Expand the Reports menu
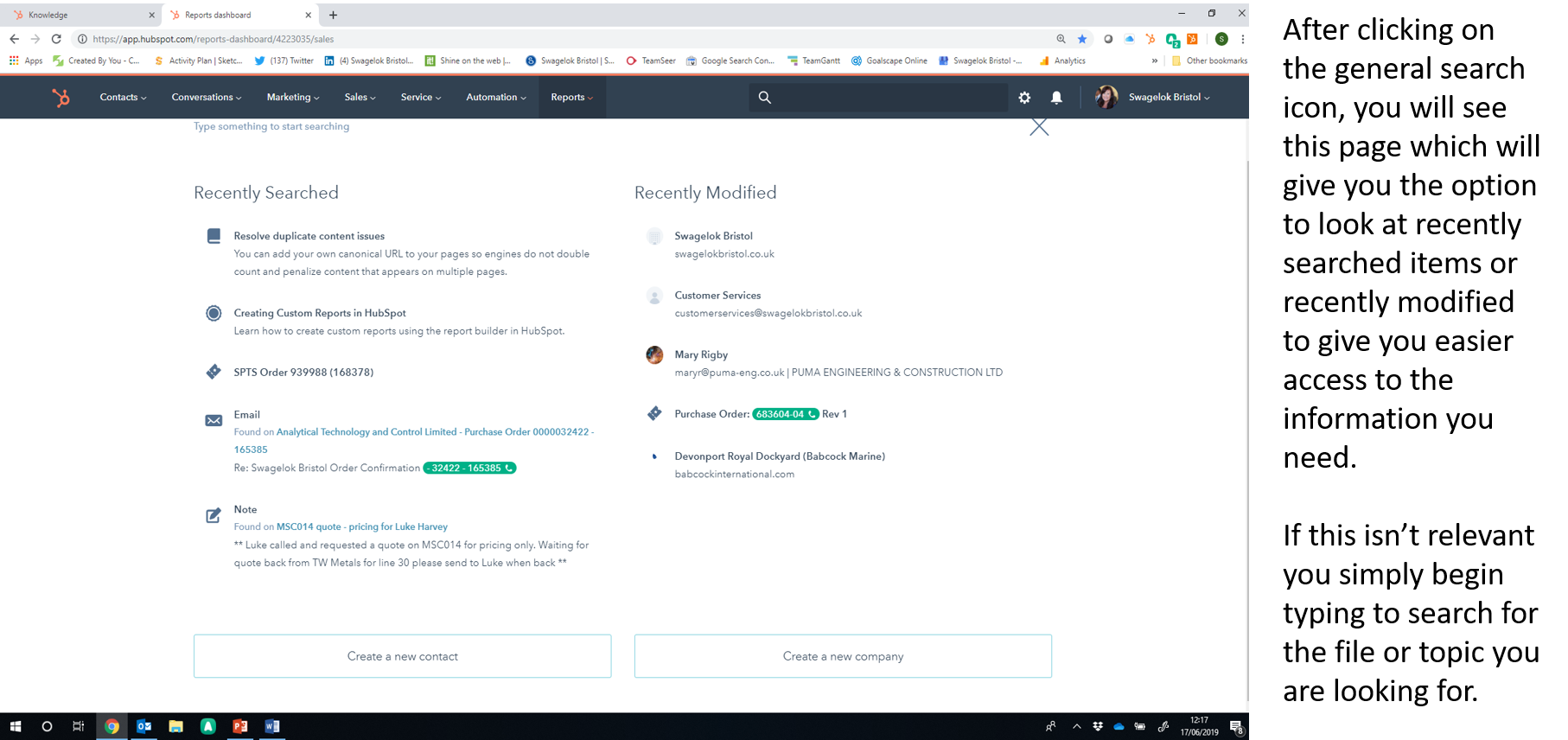This screenshot has width=1568, height=740. tap(572, 98)
